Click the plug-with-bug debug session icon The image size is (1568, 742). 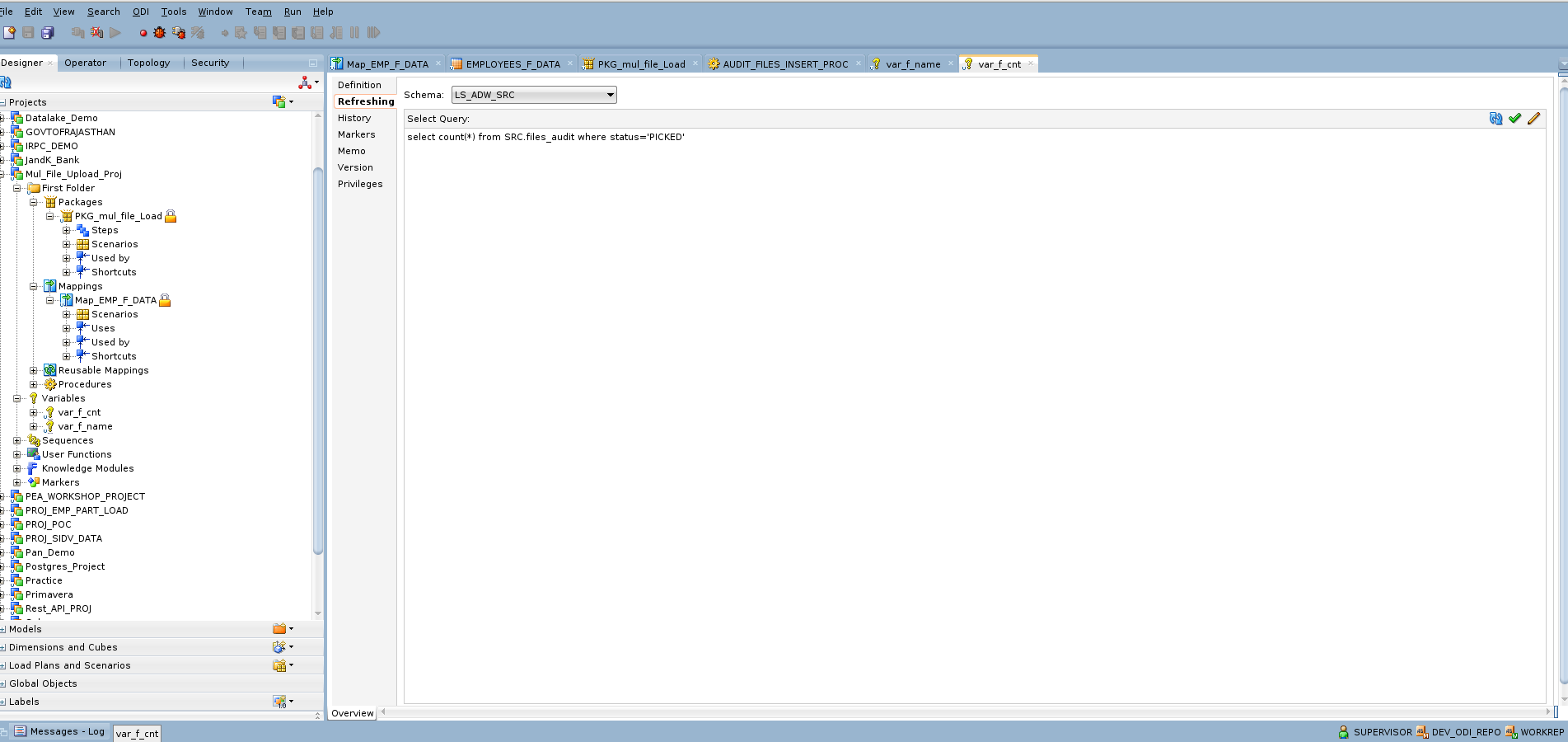179,33
